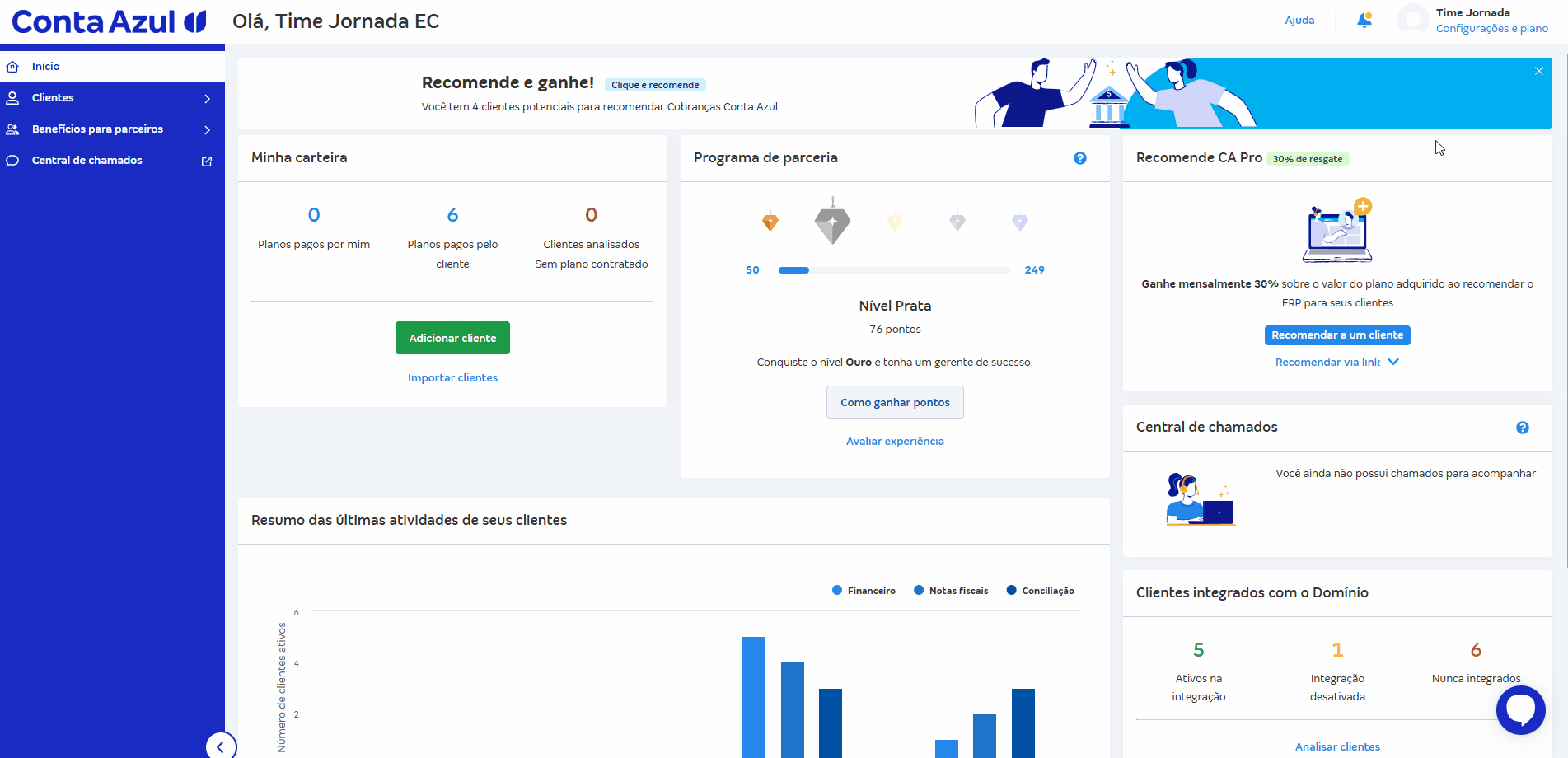The height and width of the screenshot is (758, 1568).
Task: Click the tallest light-blue chart bar
Action: pos(754,697)
